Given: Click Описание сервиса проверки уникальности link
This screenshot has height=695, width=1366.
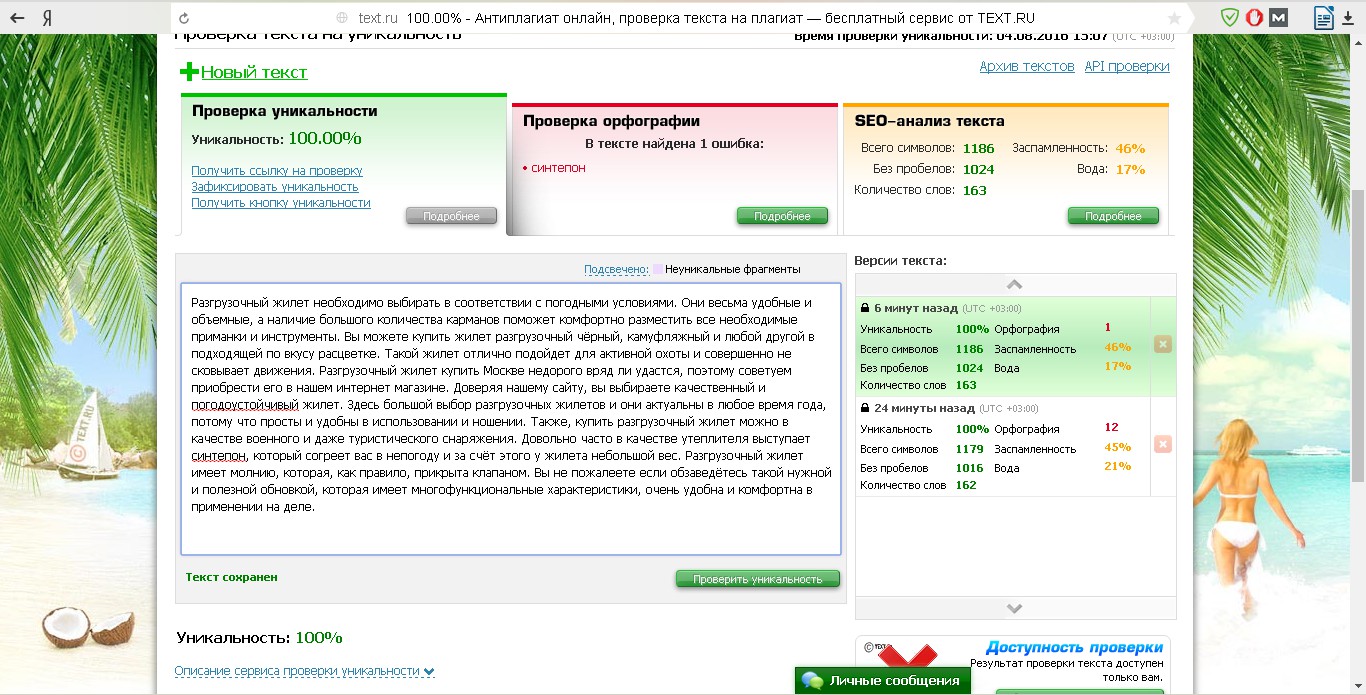Looking at the screenshot, I should (297, 671).
